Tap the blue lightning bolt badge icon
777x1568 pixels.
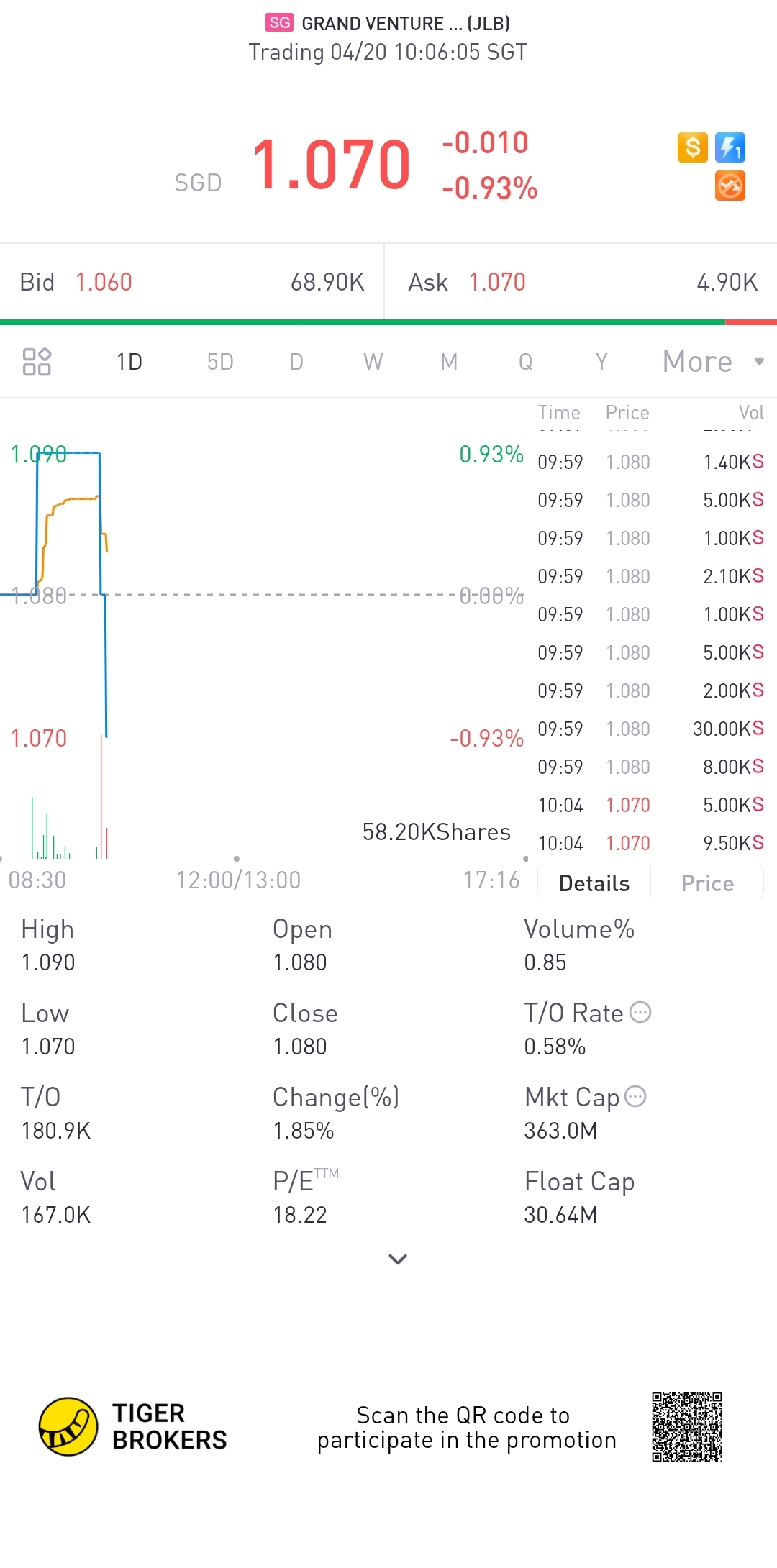[730, 147]
